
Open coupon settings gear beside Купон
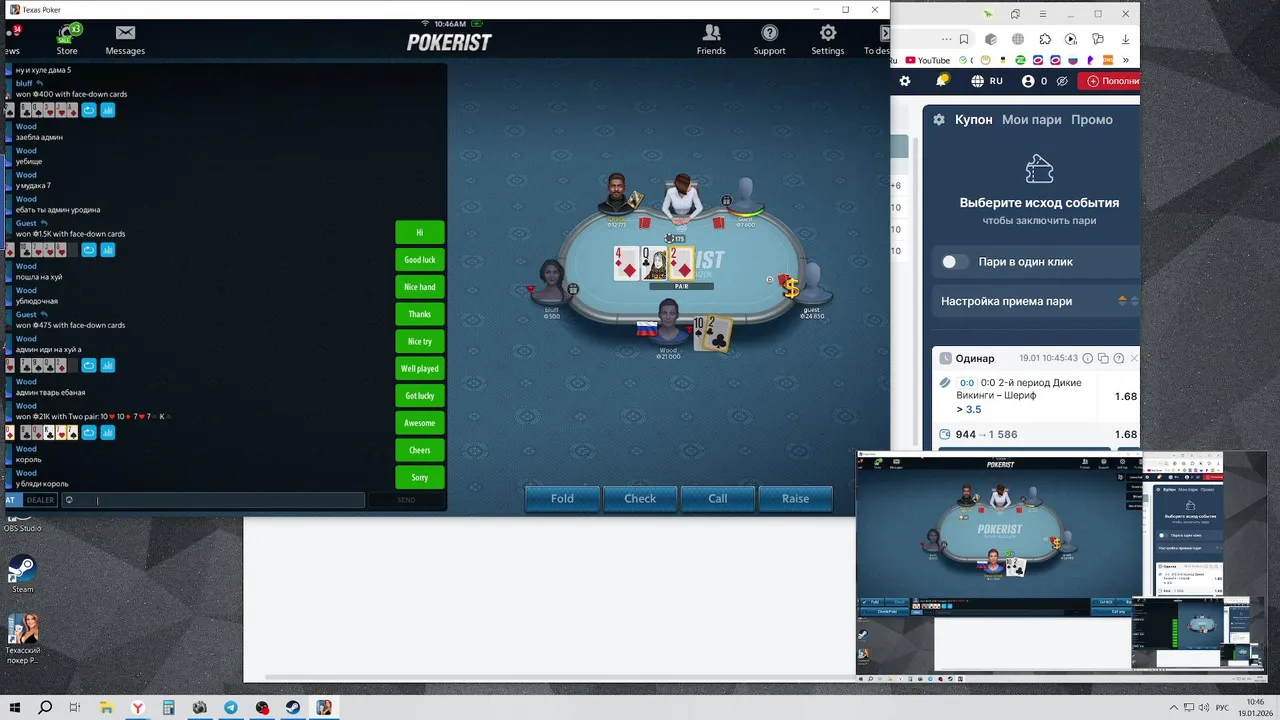pyautogui.click(x=939, y=119)
